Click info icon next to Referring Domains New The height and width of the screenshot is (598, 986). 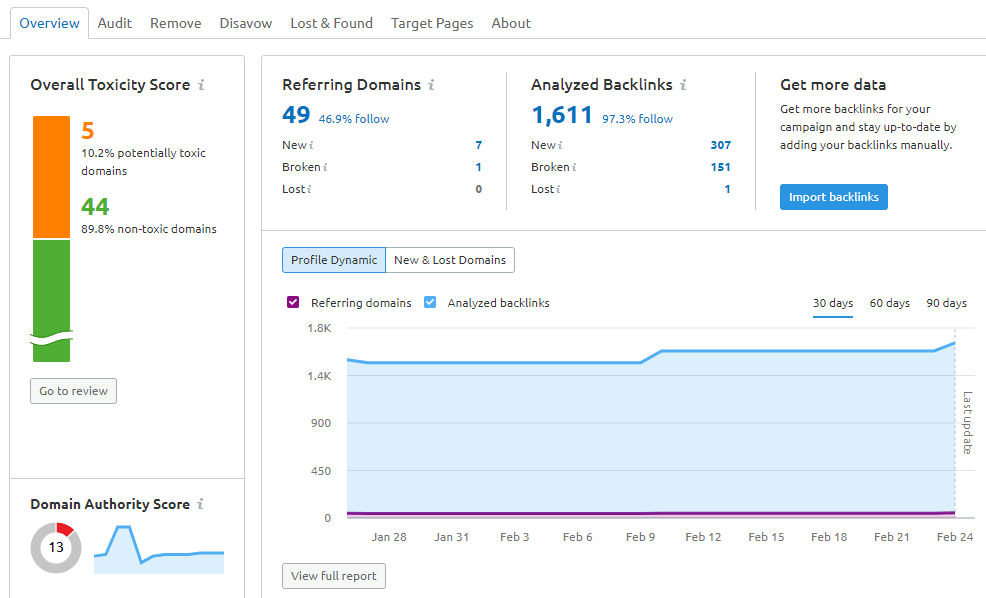coord(311,145)
